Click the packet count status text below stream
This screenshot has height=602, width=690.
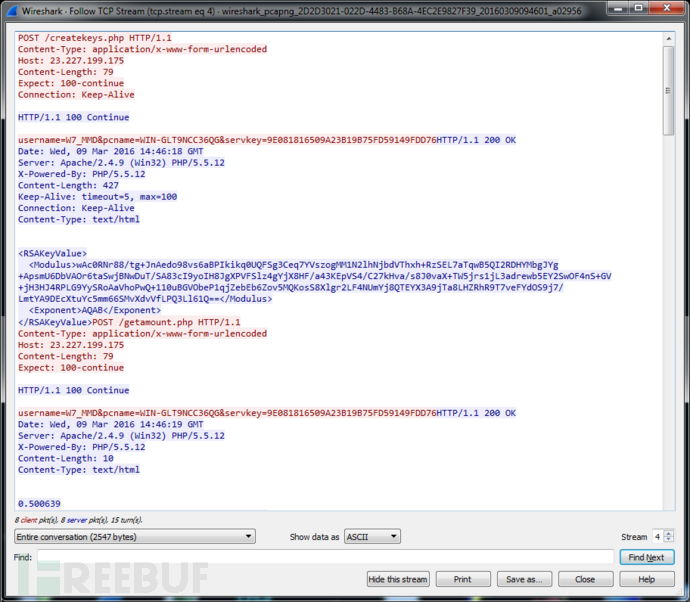(78, 520)
